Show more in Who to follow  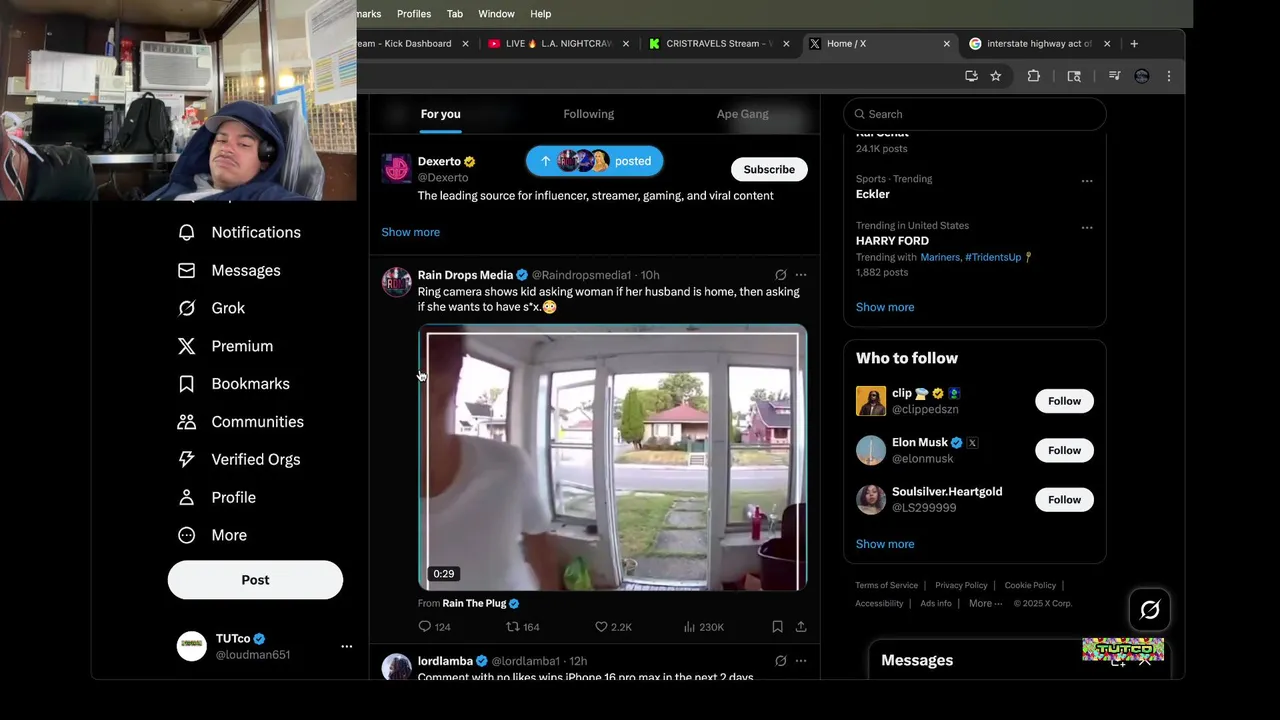885,544
